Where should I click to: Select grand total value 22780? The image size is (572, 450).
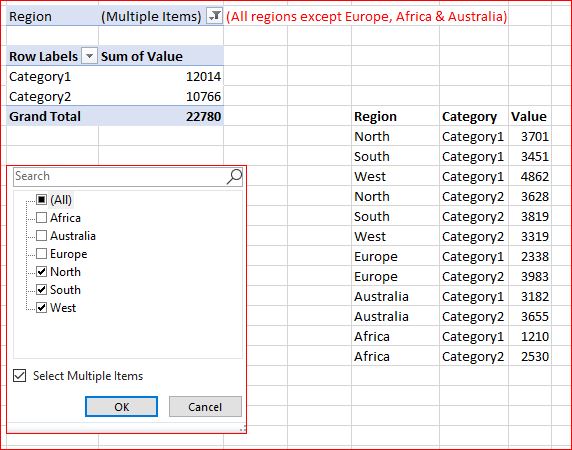[161, 116]
